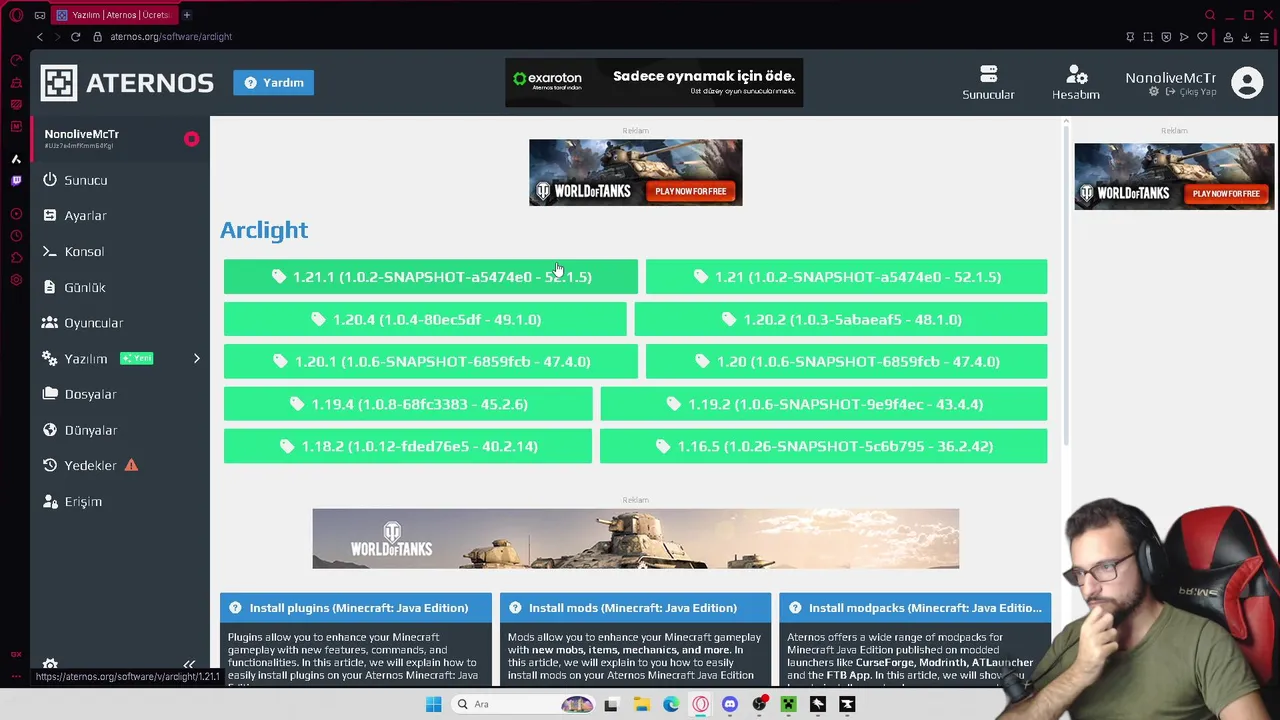Select Arclight version 1.20 (47.4.0) button
1280x720 pixels.
[x=846, y=361]
